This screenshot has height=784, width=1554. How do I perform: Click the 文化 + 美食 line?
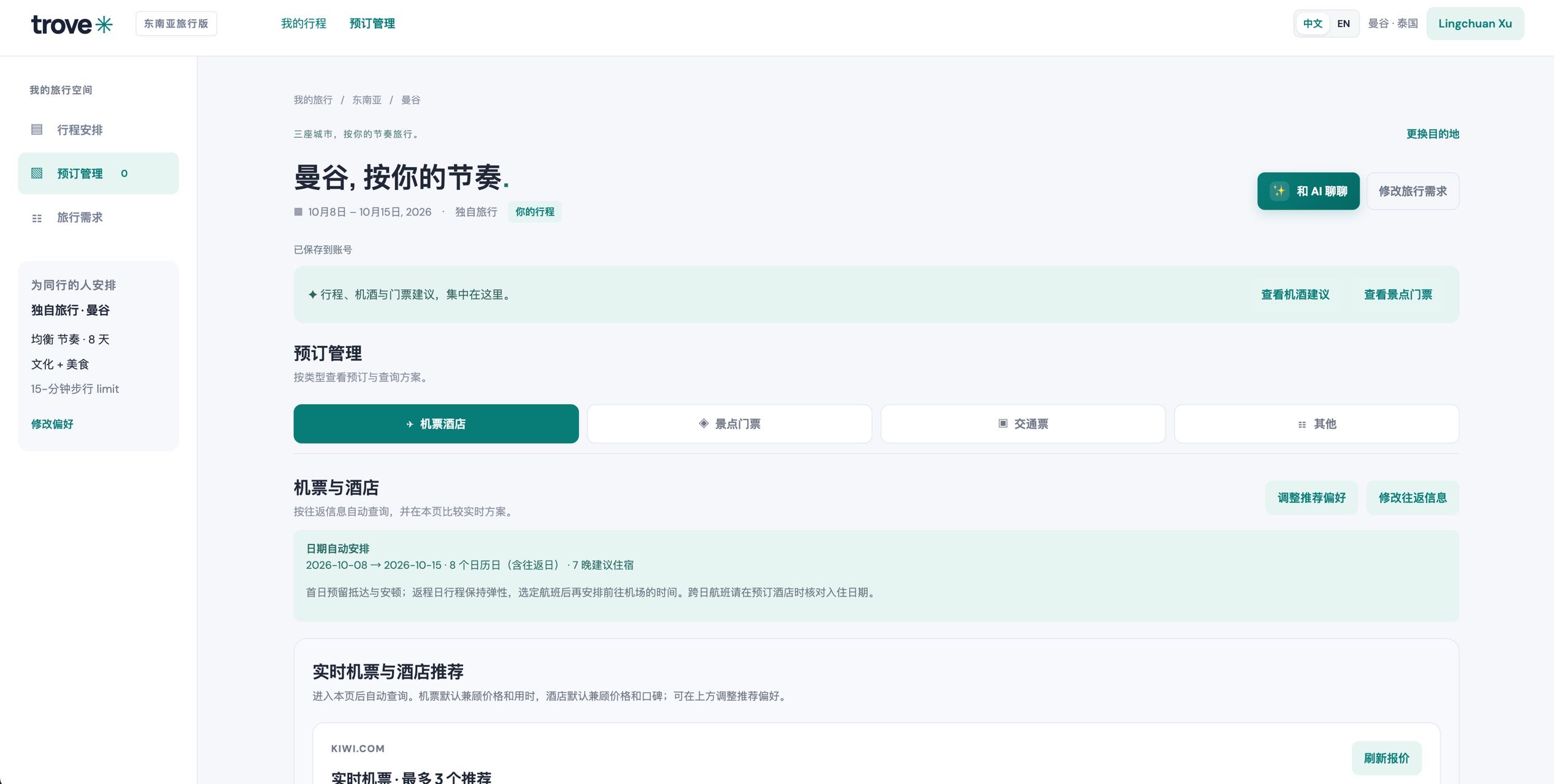[x=60, y=364]
